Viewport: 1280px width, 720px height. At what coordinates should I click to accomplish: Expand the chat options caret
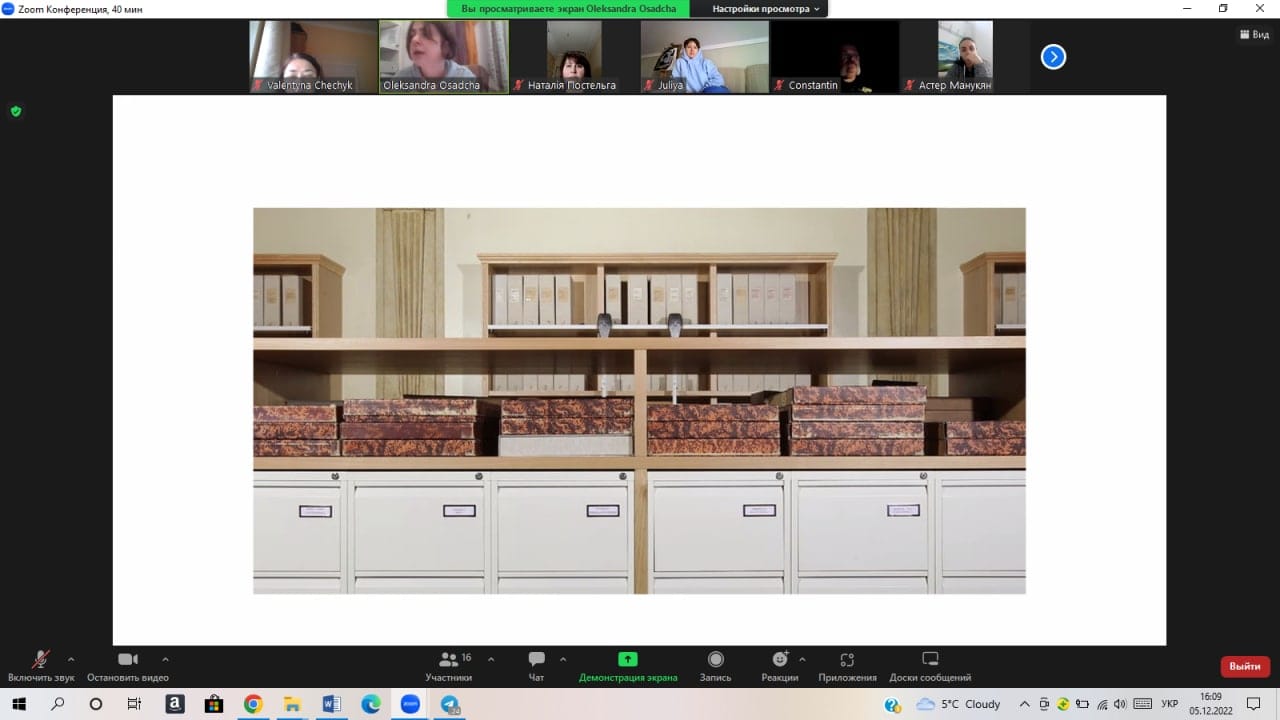(x=563, y=659)
